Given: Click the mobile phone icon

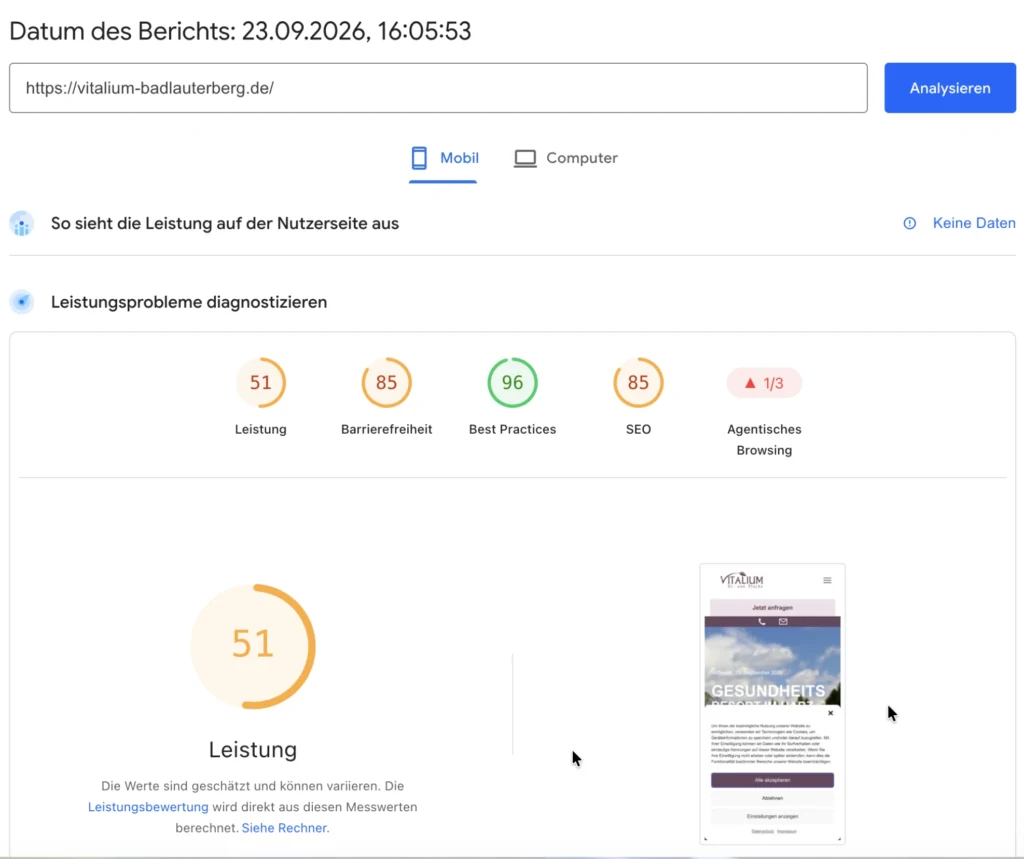Looking at the screenshot, I should click(419, 158).
